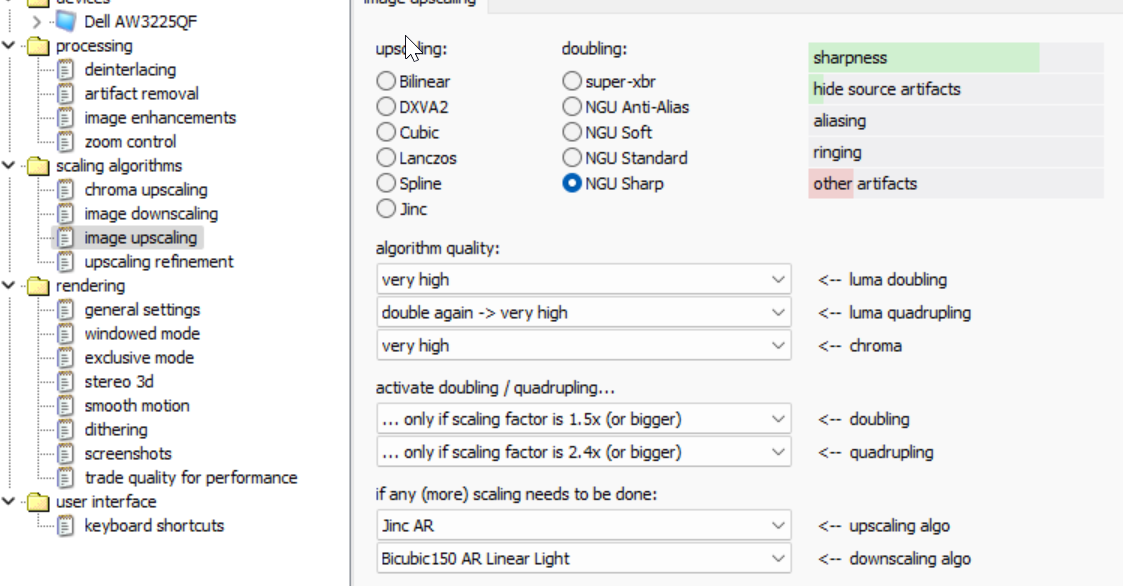1123x586 pixels.
Task: Click the Dell AW3225QF monitor icon
Action: click(x=66, y=21)
